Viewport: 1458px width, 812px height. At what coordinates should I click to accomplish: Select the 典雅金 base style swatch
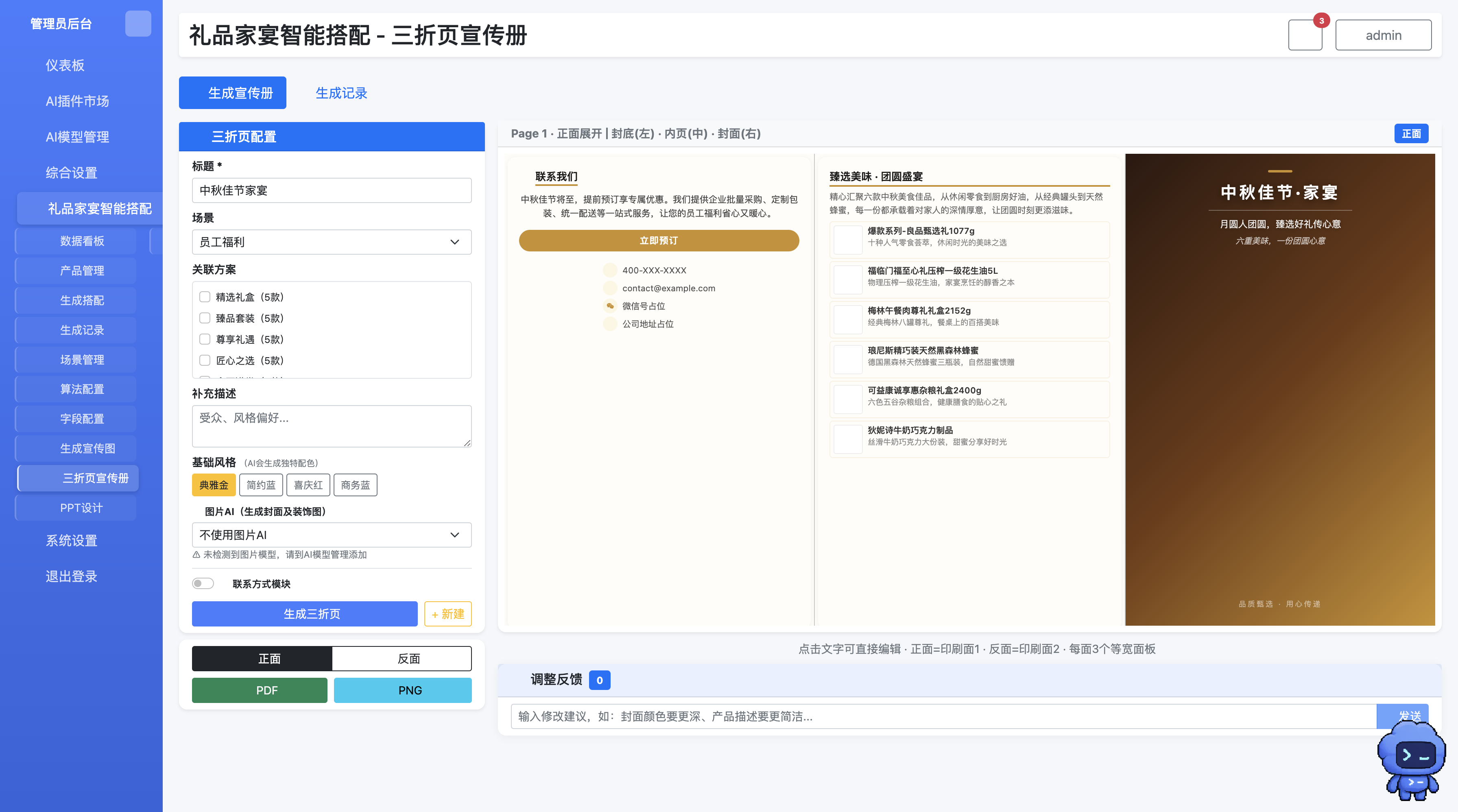[x=214, y=485]
